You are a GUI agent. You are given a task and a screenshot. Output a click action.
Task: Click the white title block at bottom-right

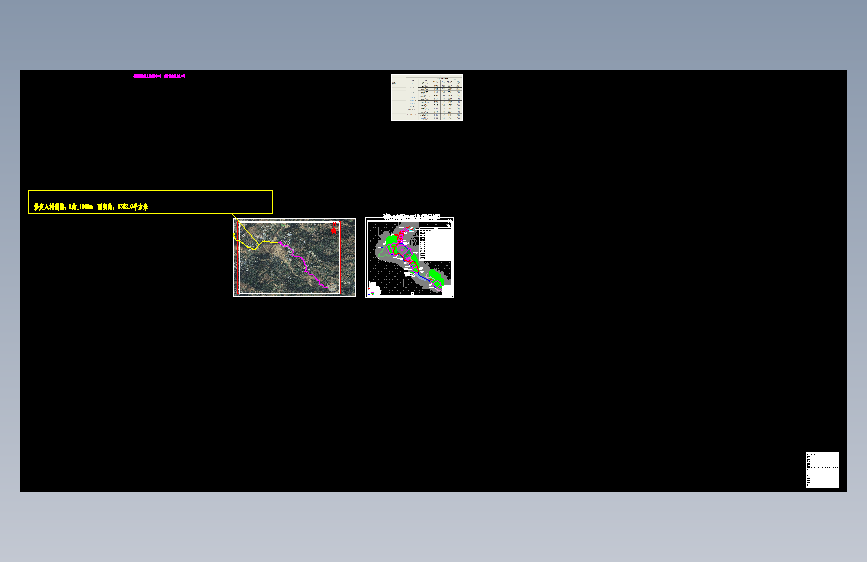click(x=822, y=470)
